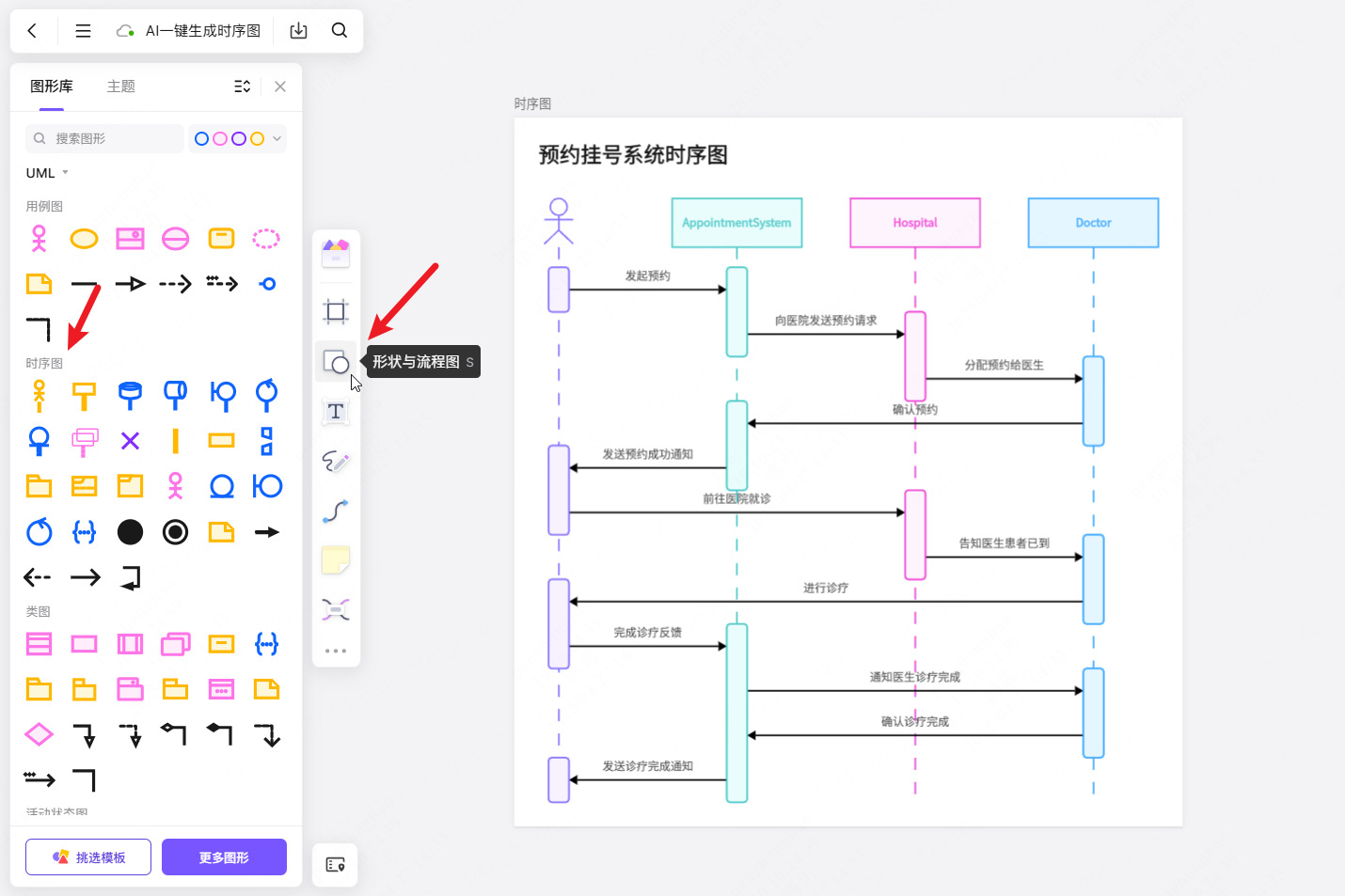
Task: Select the mind map tool
Action: click(x=336, y=609)
